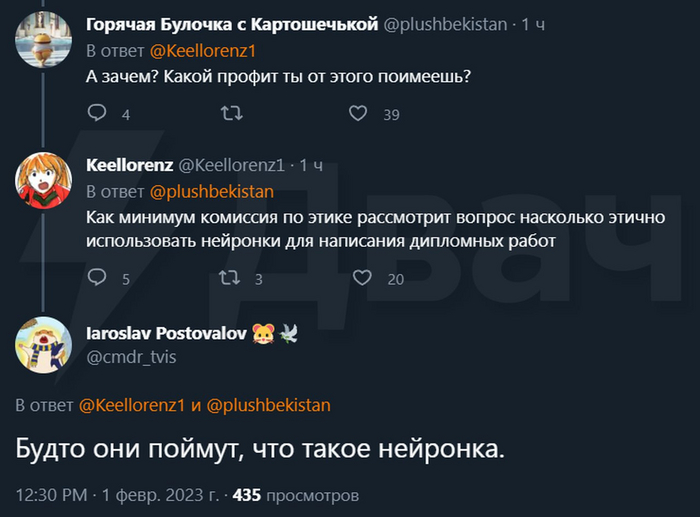Open Keellorenz's anime avatar picture
This screenshot has width=700, height=517.
coord(42,182)
